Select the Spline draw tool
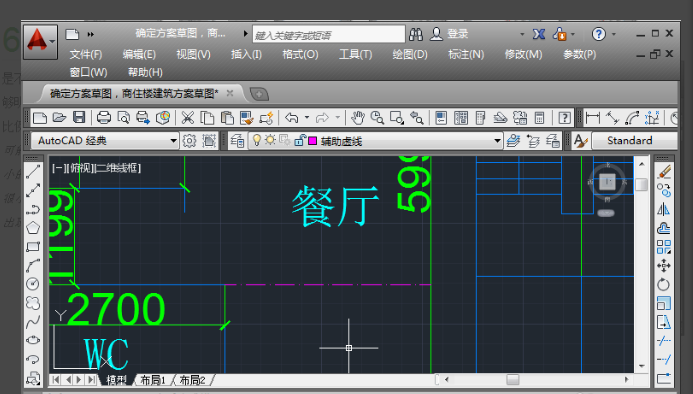 click(33, 322)
